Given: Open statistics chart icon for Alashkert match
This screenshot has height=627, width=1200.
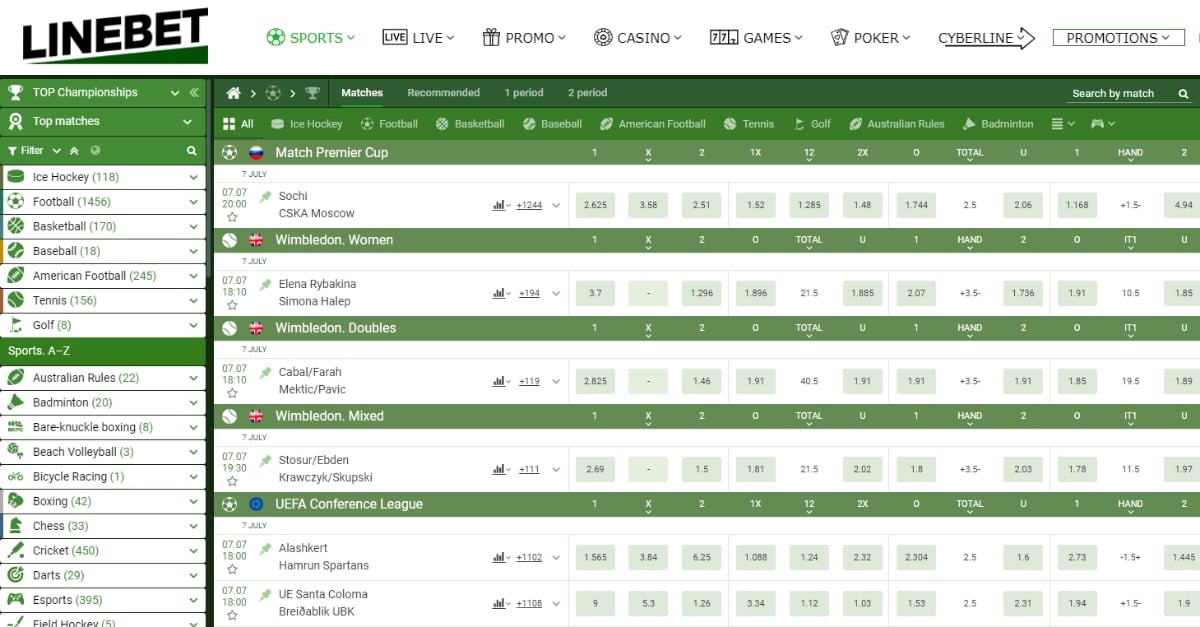Looking at the screenshot, I should 499,557.
